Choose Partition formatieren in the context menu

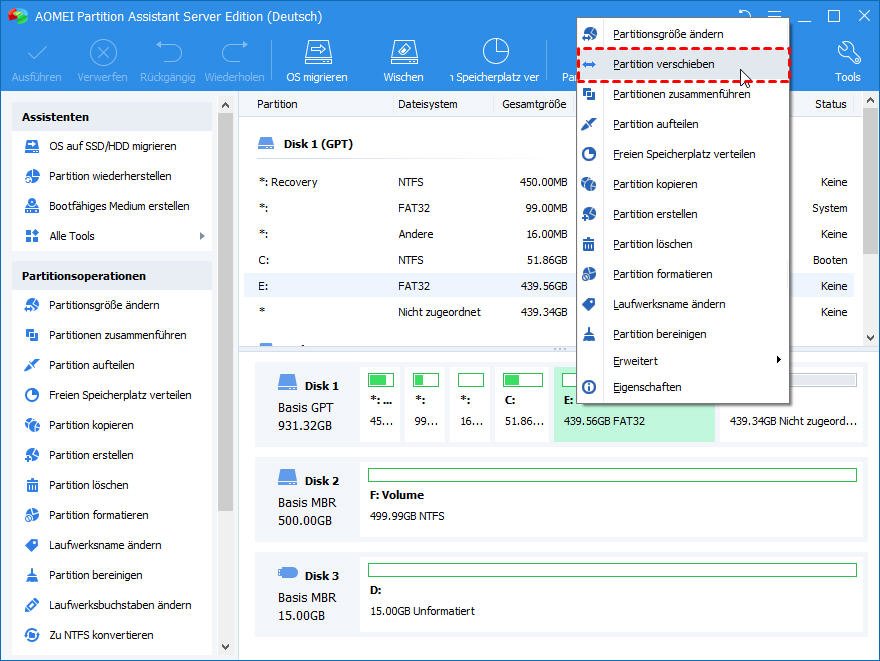[683, 274]
